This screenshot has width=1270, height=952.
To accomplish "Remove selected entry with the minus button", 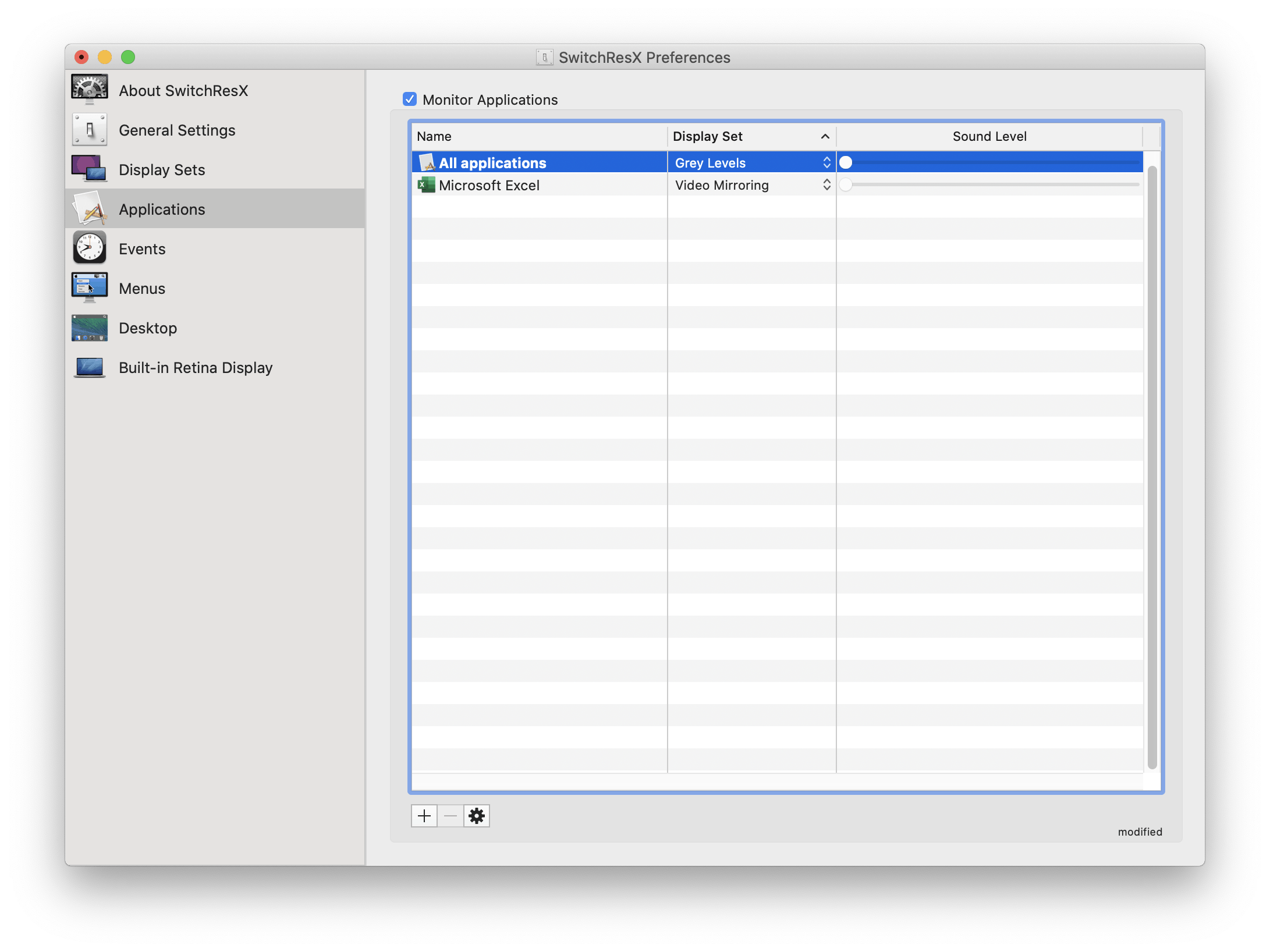I will pos(450,816).
